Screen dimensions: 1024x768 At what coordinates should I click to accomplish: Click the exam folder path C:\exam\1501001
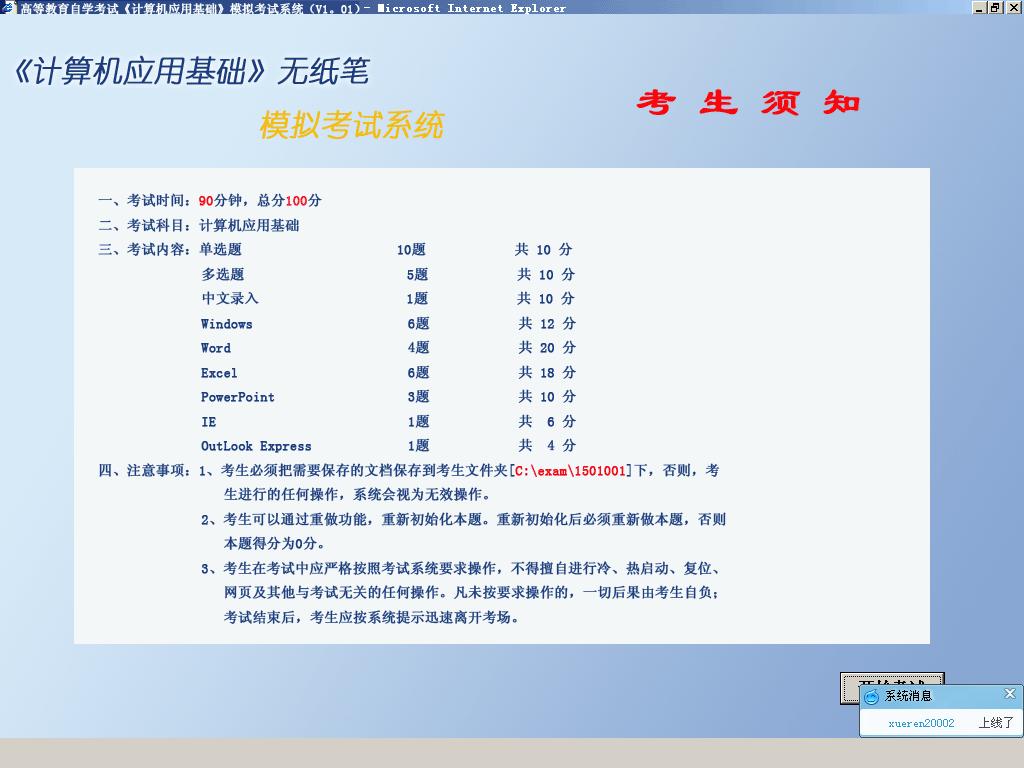[570, 470]
